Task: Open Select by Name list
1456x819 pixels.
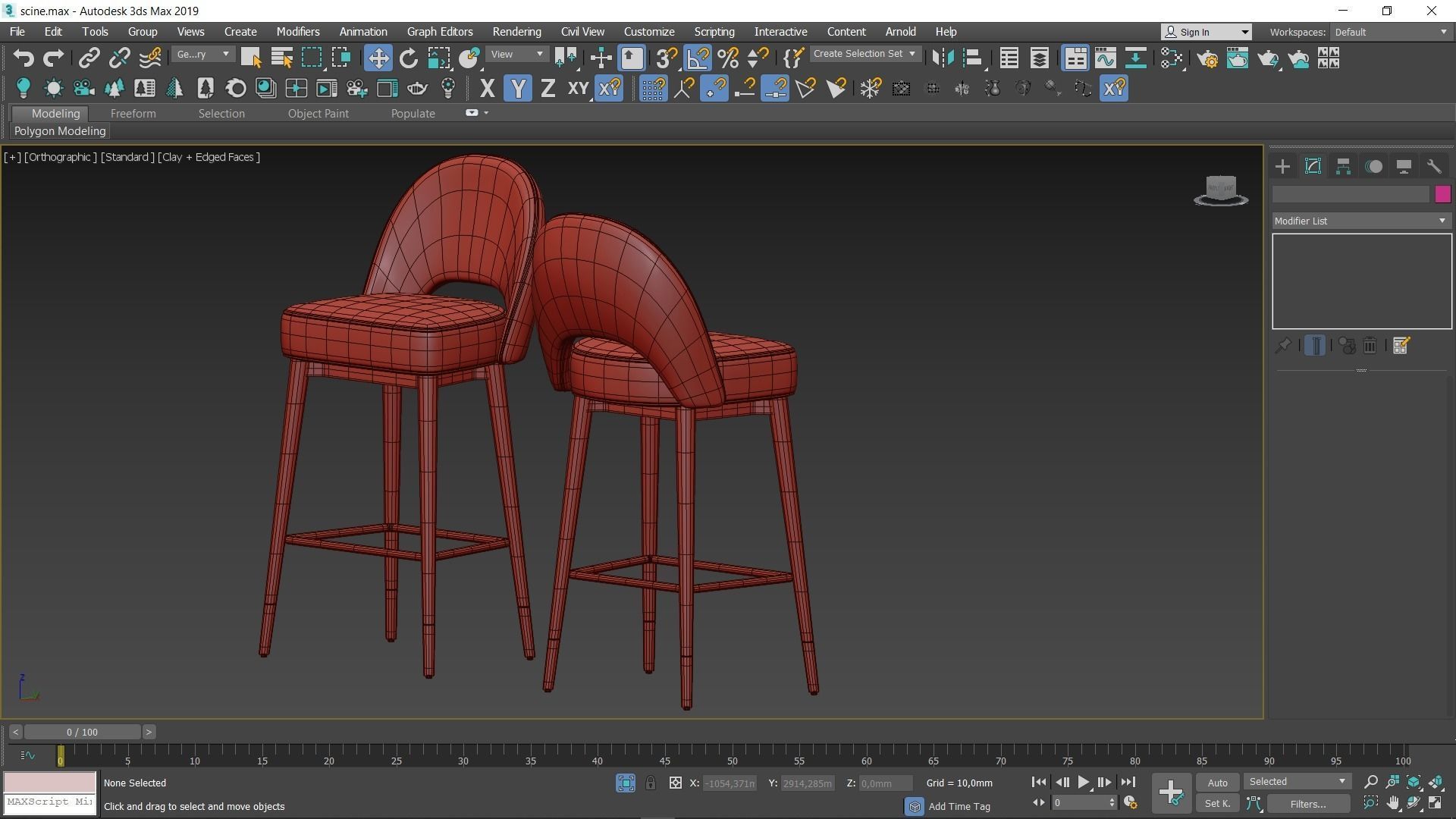Action: pos(281,58)
